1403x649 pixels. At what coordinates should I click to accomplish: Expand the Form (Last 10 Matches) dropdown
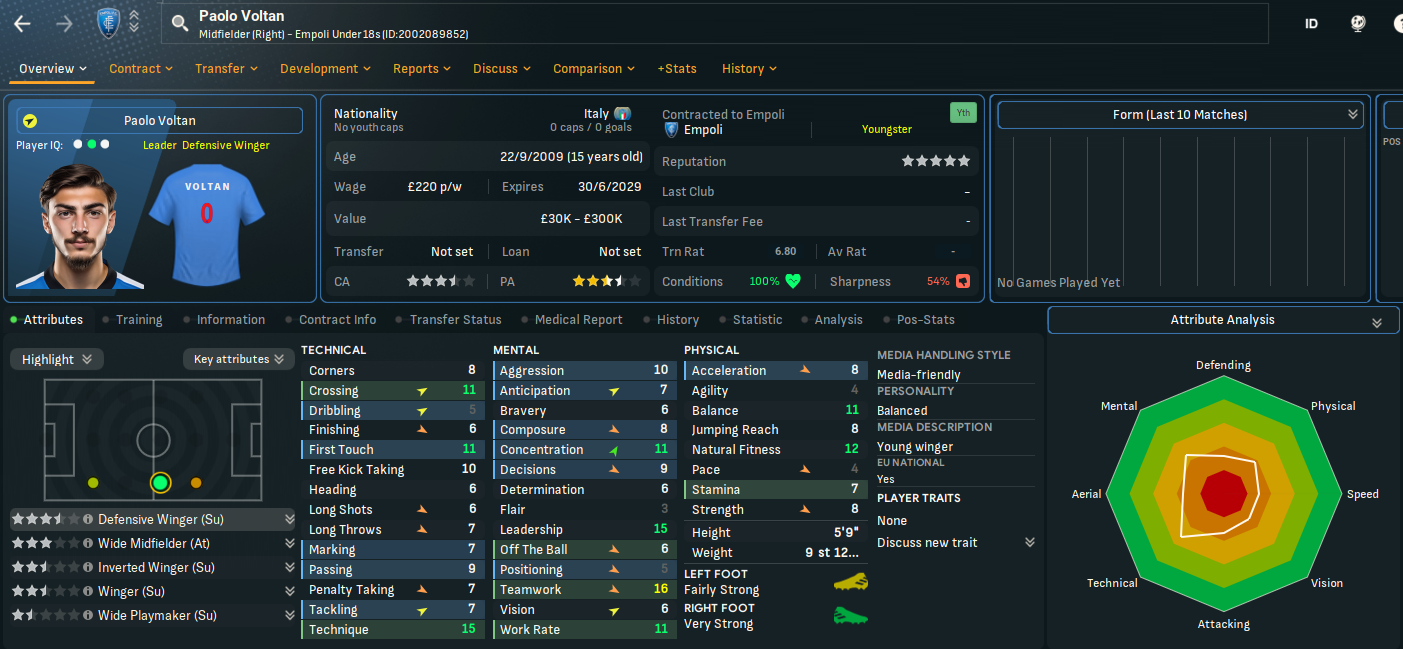pos(1180,115)
